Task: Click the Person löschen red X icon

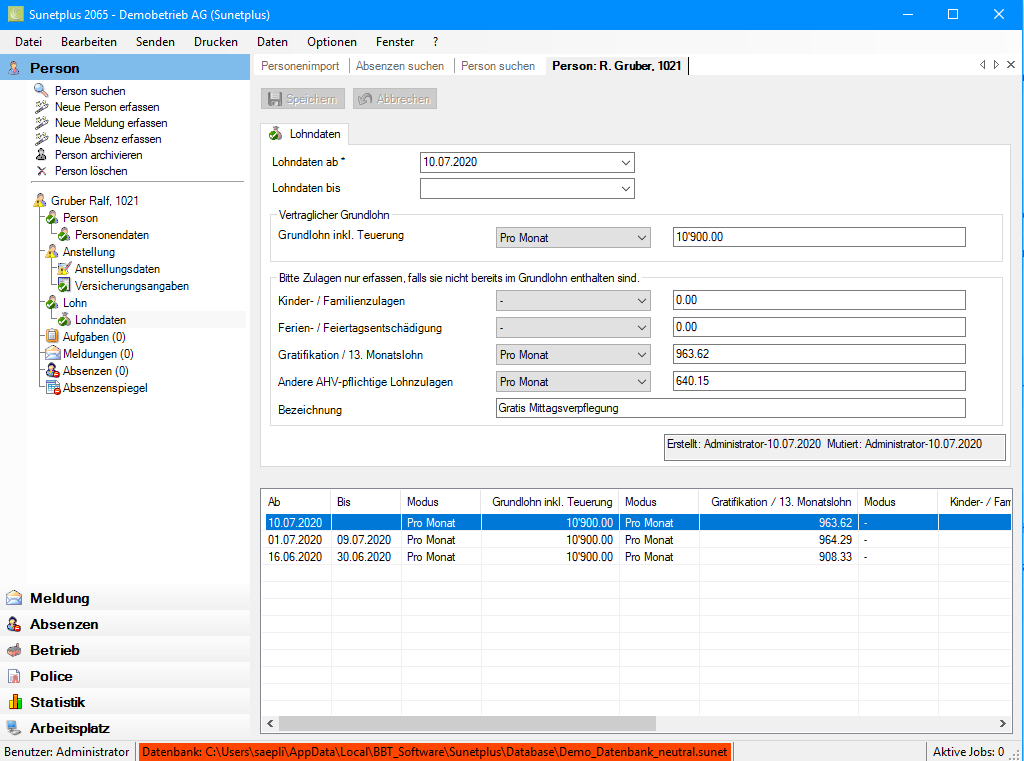Action: tap(41, 171)
